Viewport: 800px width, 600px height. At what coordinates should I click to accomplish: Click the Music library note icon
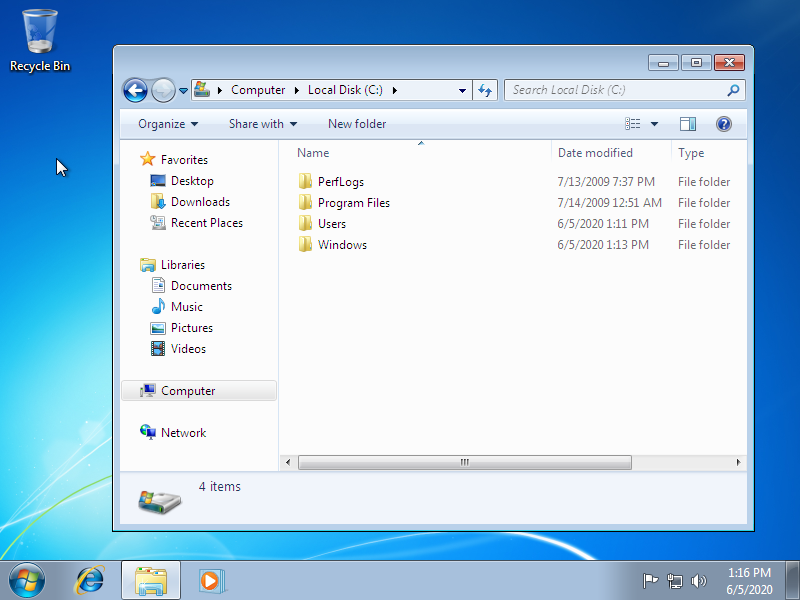pyautogui.click(x=158, y=306)
